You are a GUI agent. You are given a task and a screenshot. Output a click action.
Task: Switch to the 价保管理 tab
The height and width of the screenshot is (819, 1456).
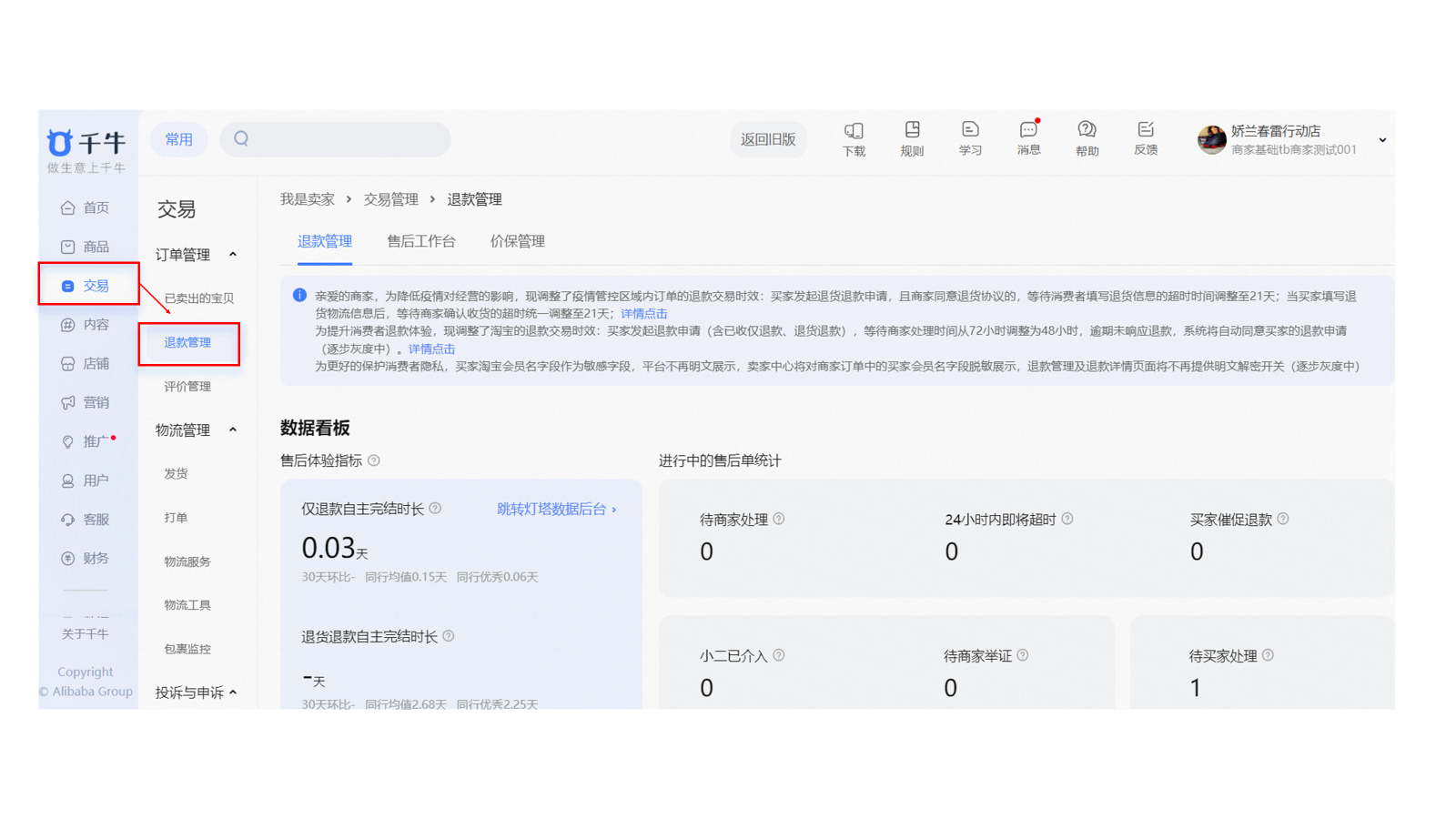point(517,241)
